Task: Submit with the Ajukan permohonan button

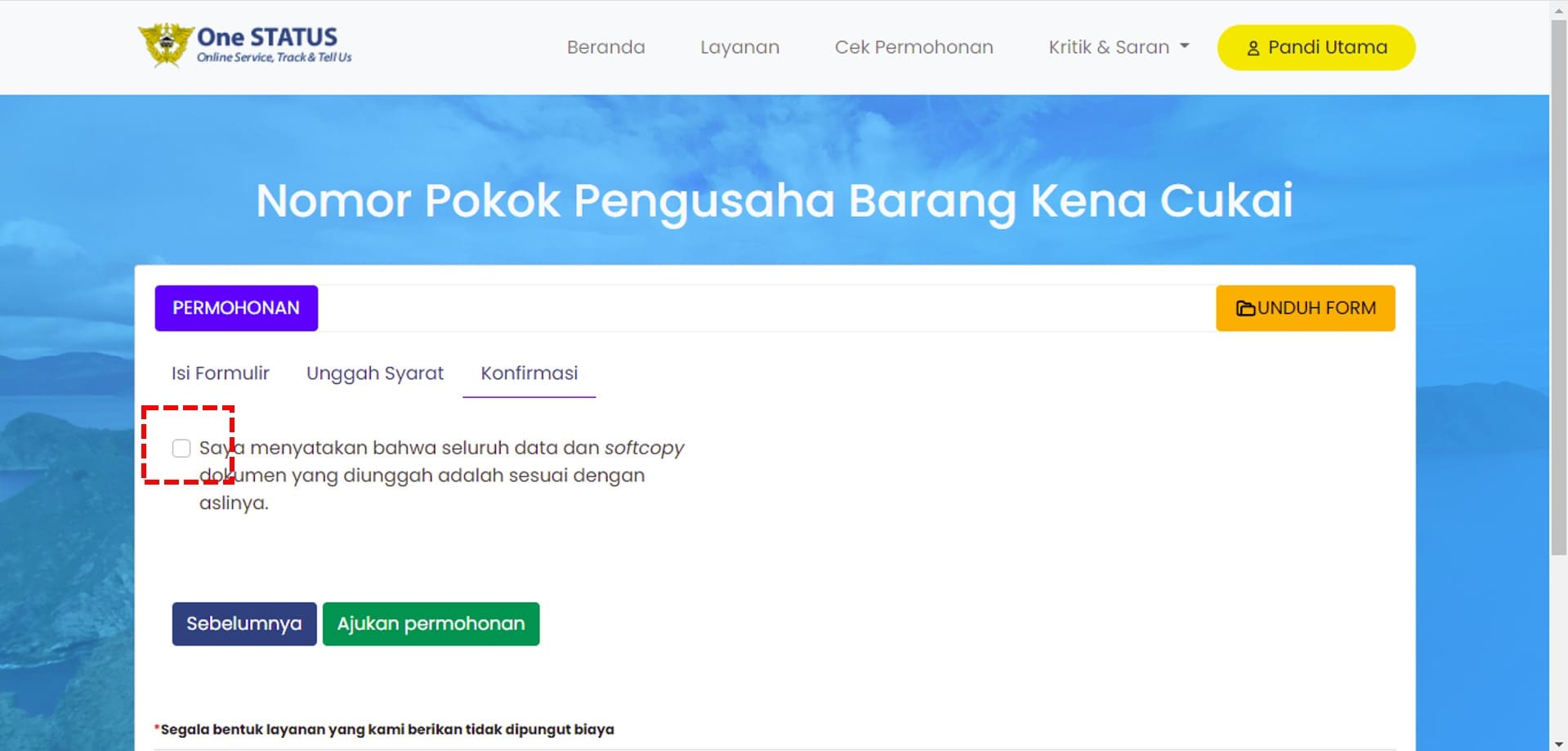Action: click(431, 624)
